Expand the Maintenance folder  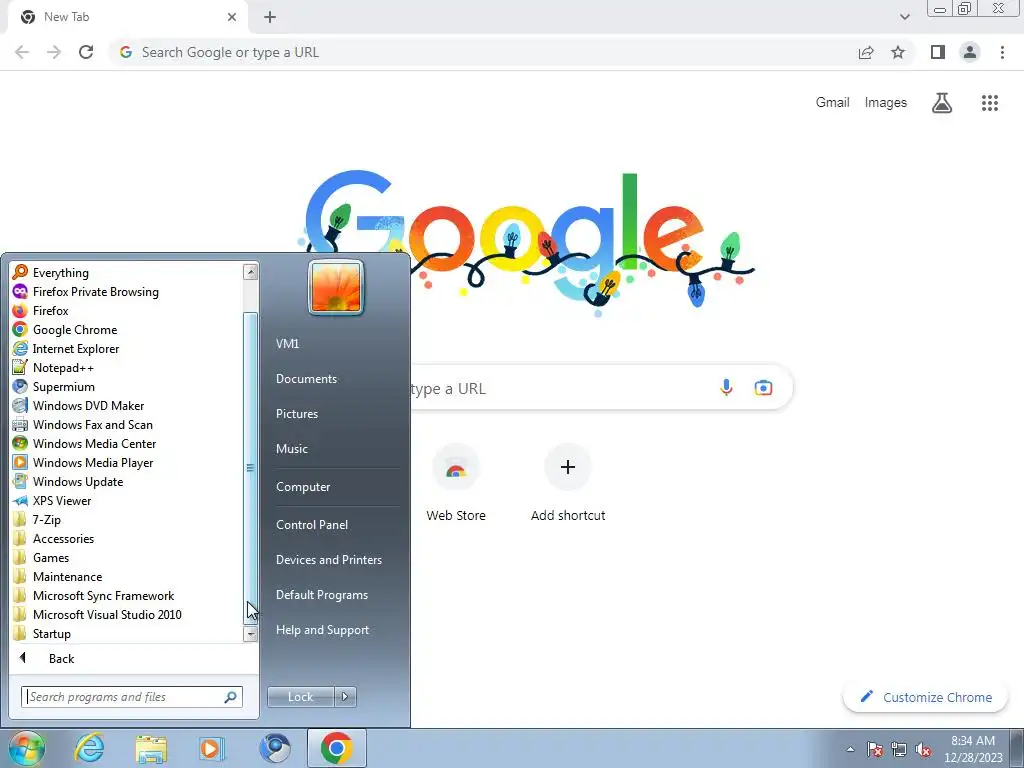(57, 576)
